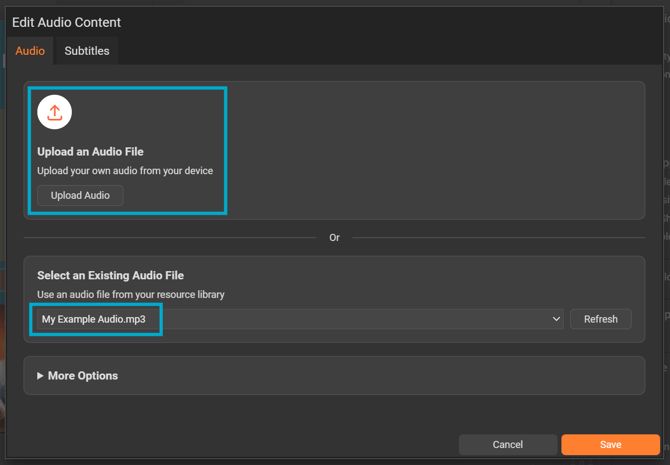The image size is (670, 465).
Task: Click 'Select an Existing Audio File' heading
Action: [110, 276]
